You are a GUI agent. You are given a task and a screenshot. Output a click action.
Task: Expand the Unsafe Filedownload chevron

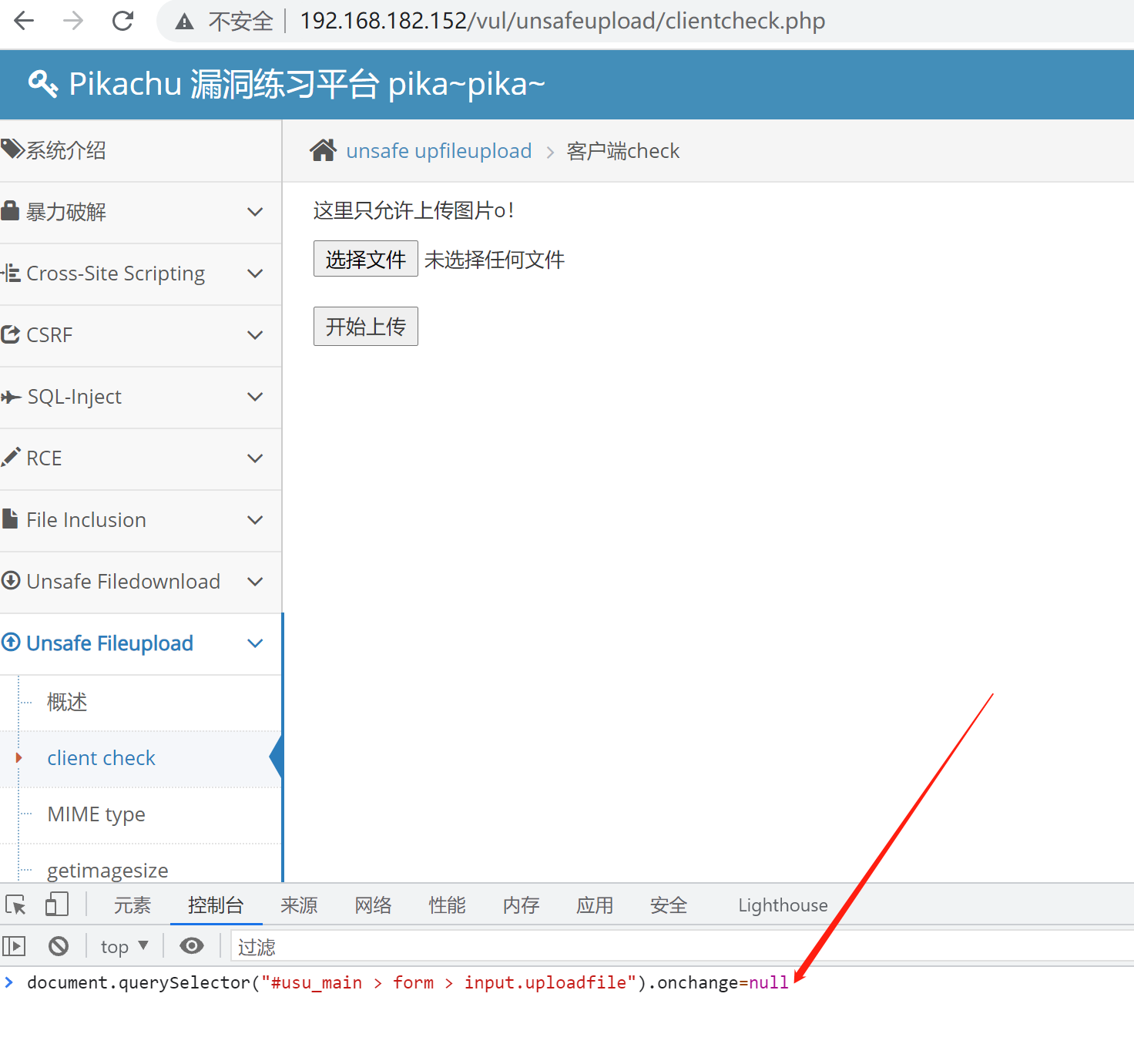click(x=255, y=582)
